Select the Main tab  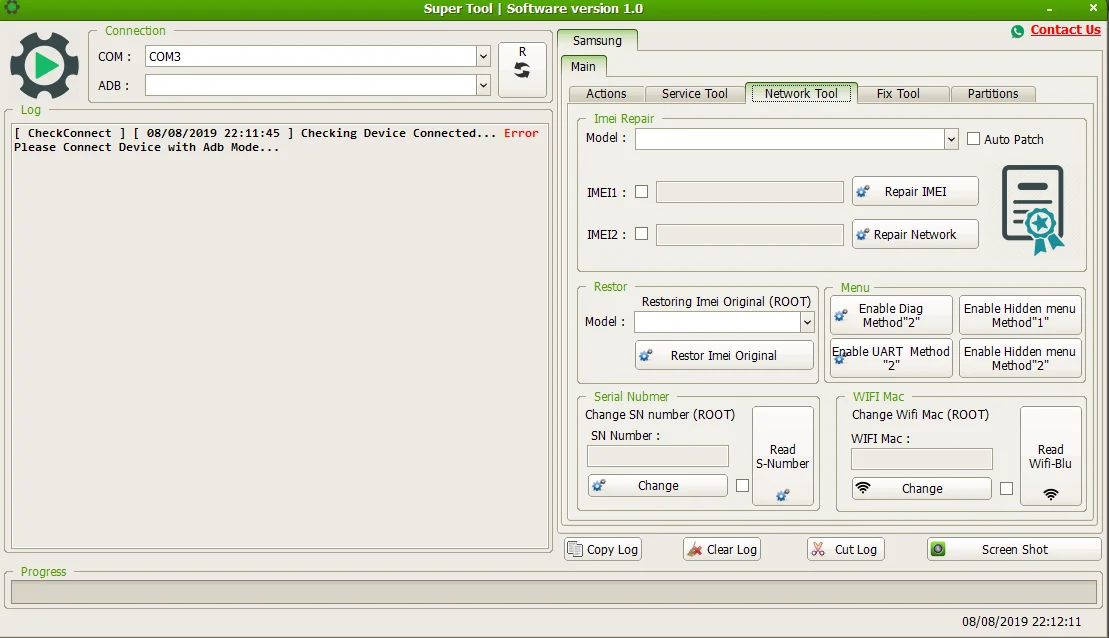click(x=583, y=66)
